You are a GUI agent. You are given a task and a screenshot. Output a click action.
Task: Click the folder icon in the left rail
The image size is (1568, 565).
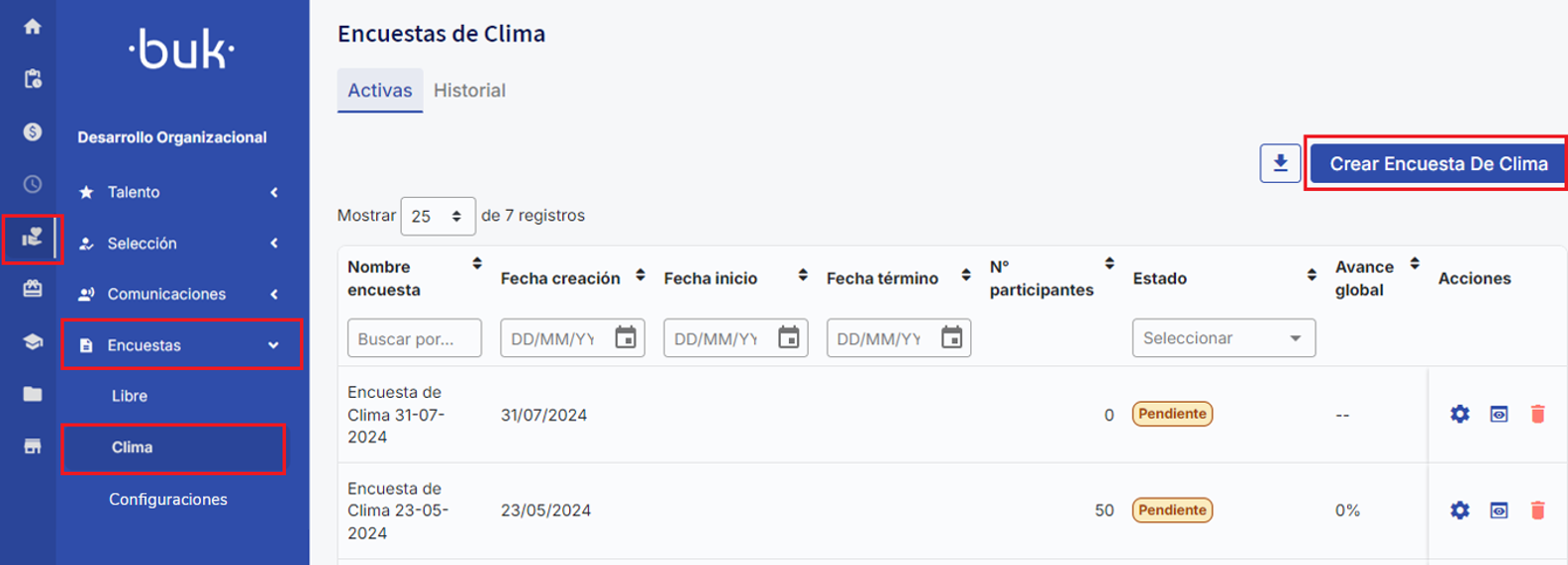coord(33,394)
